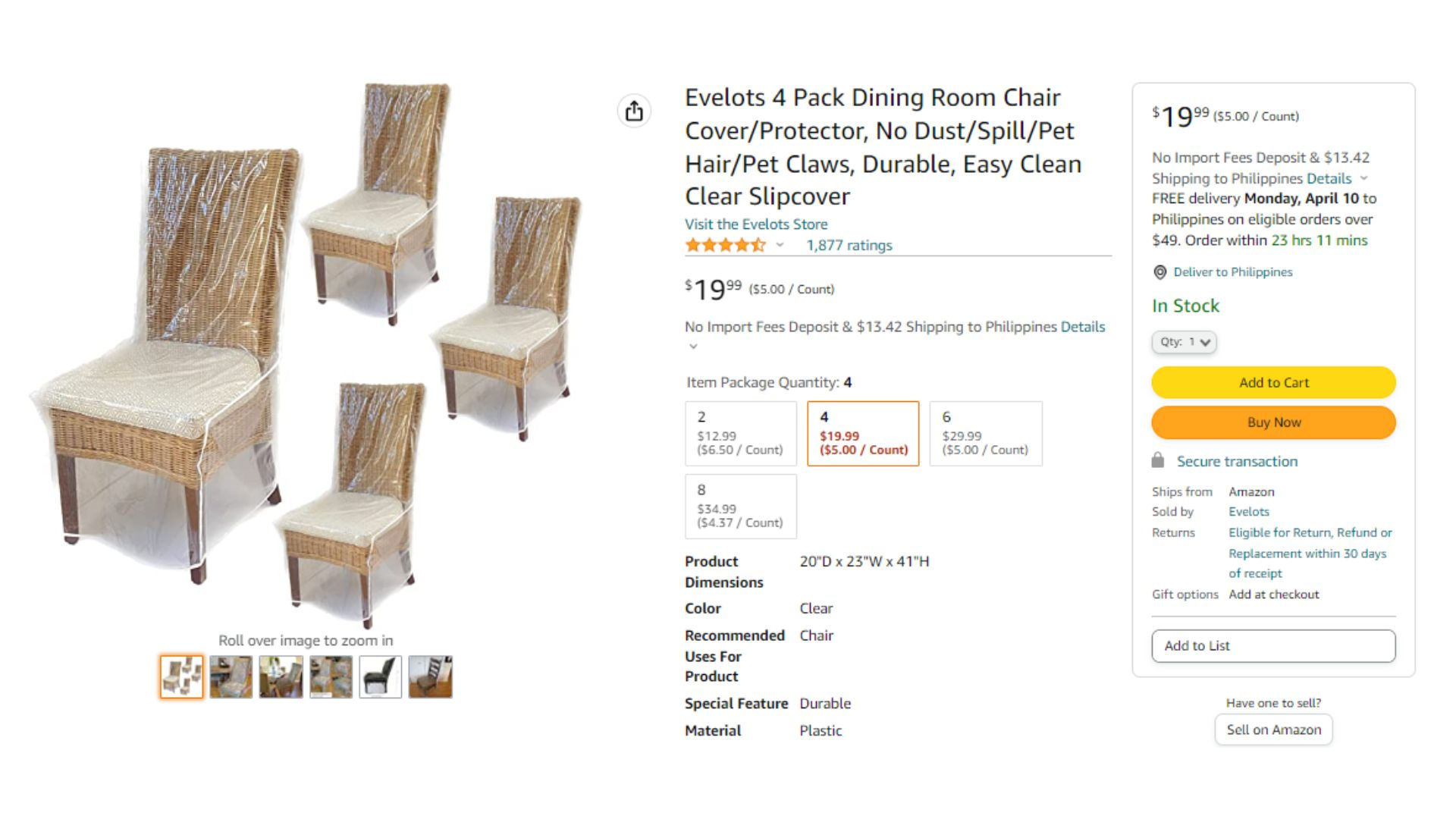
Task: Choose the 6-pack option for $29.99
Action: click(986, 433)
